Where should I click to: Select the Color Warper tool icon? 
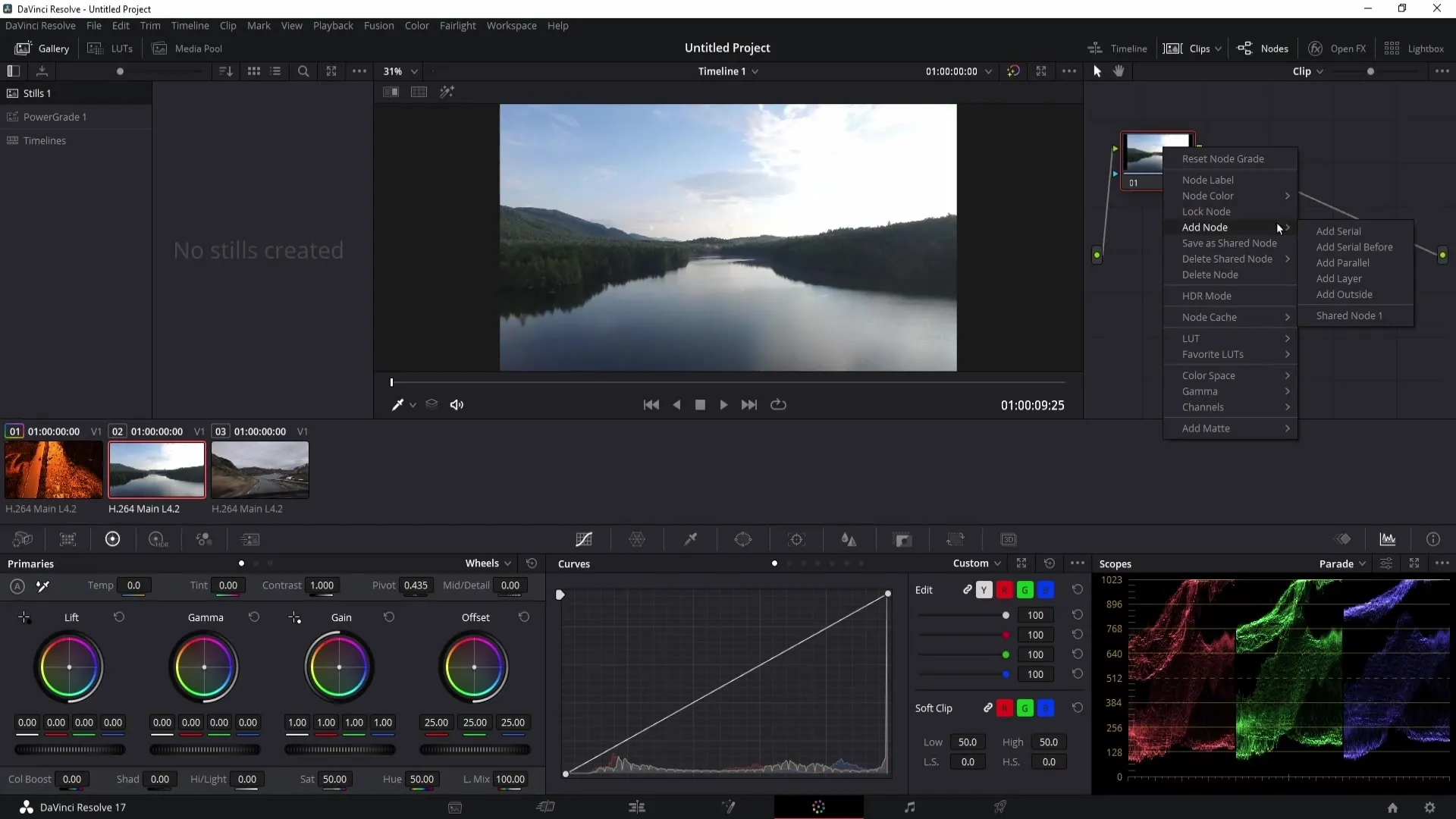[x=637, y=539]
